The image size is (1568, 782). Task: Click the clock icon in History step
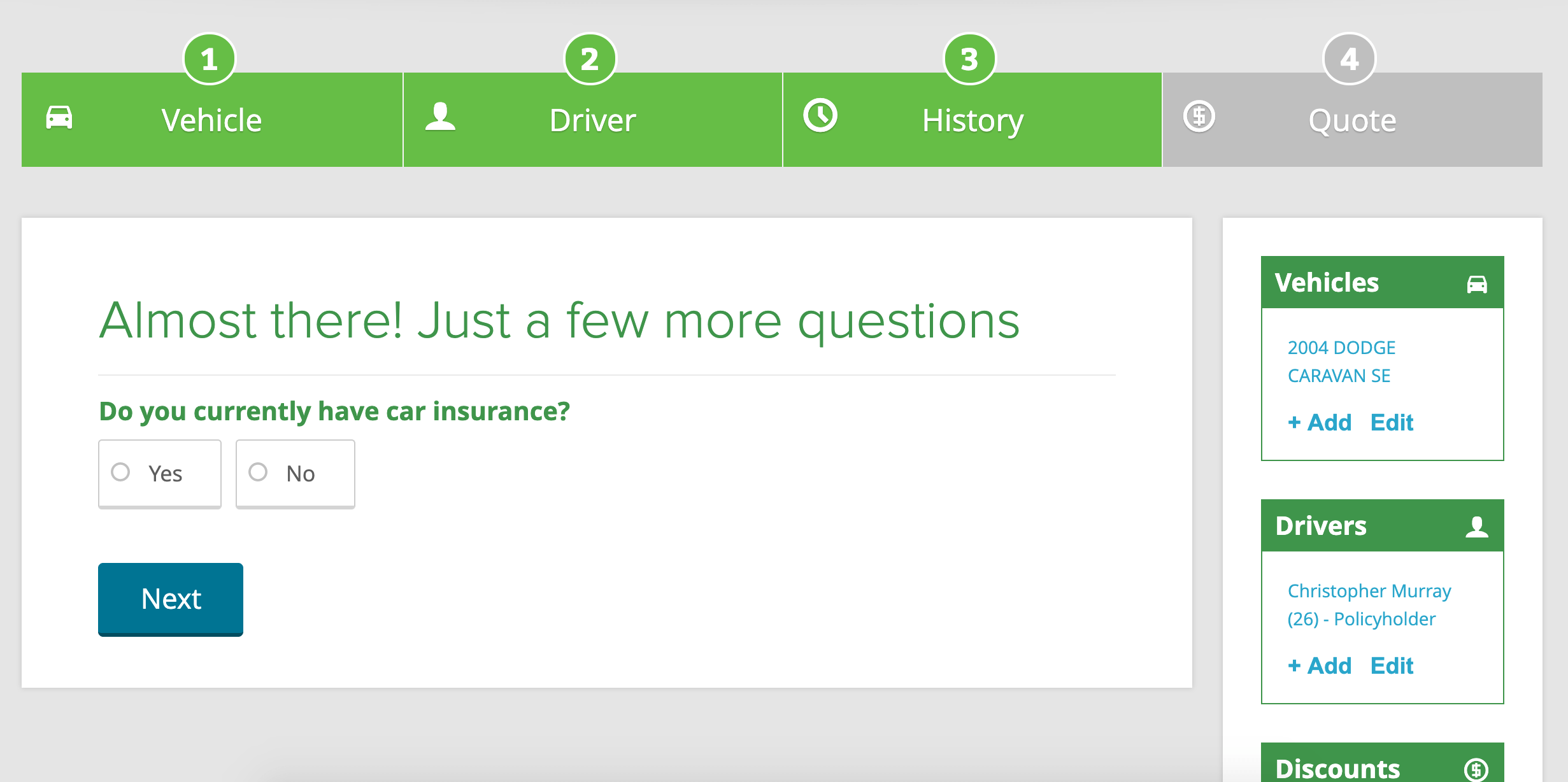[820, 115]
